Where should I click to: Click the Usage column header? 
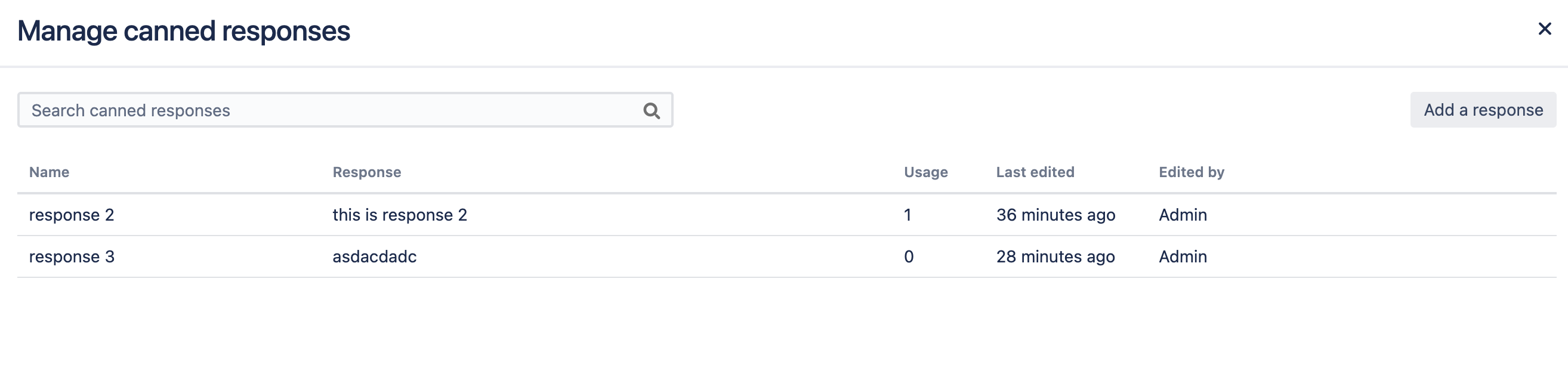coord(925,172)
